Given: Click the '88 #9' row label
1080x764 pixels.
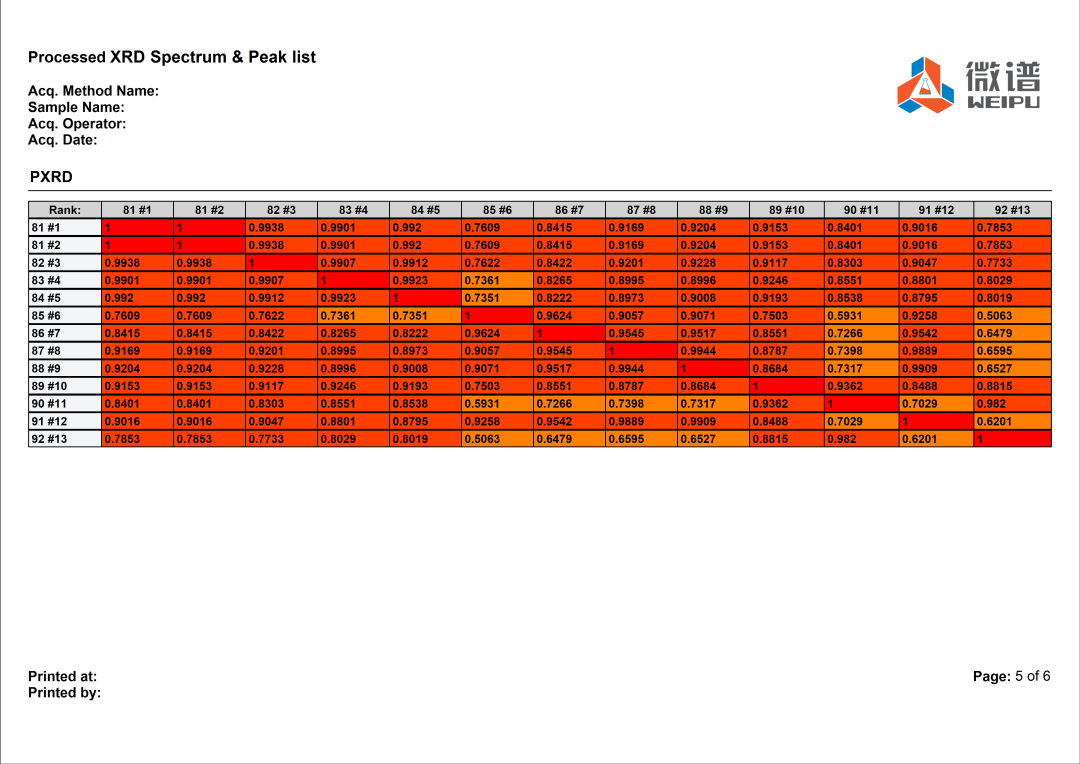Looking at the screenshot, I should (65, 369).
